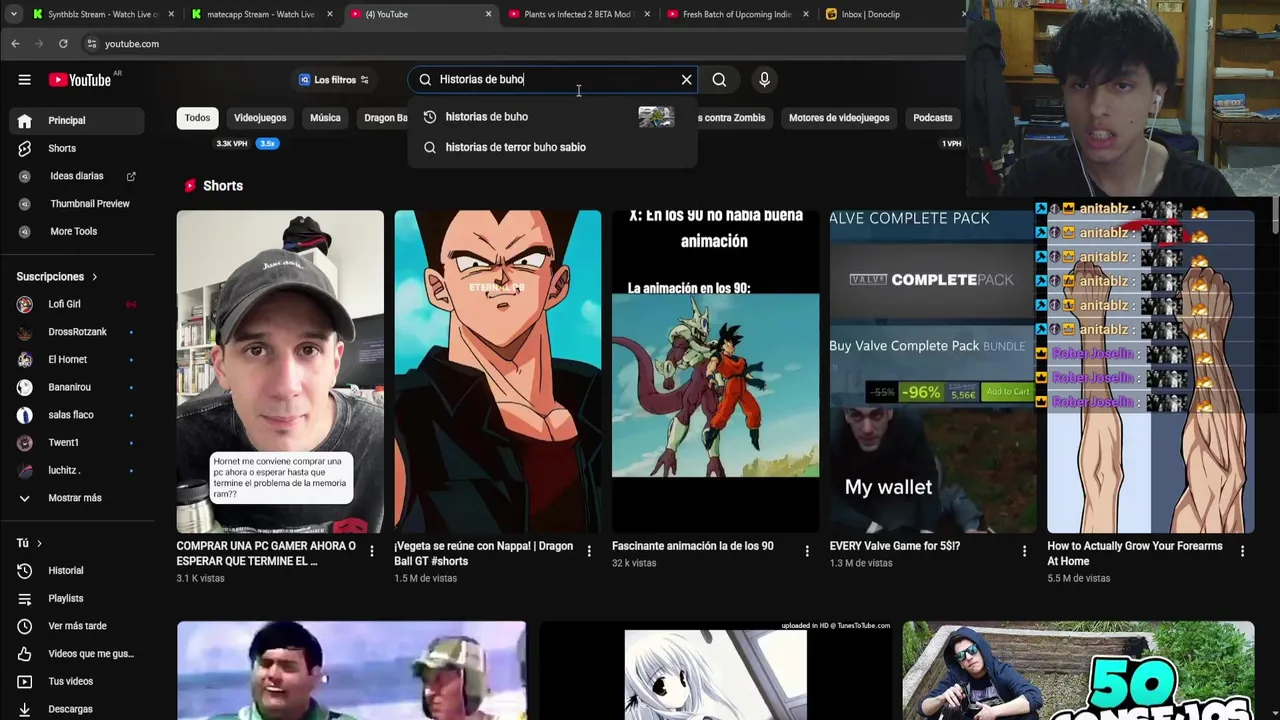Click the magnifier search button
Image resolution: width=1280 pixels, height=720 pixels.
pyautogui.click(x=719, y=80)
